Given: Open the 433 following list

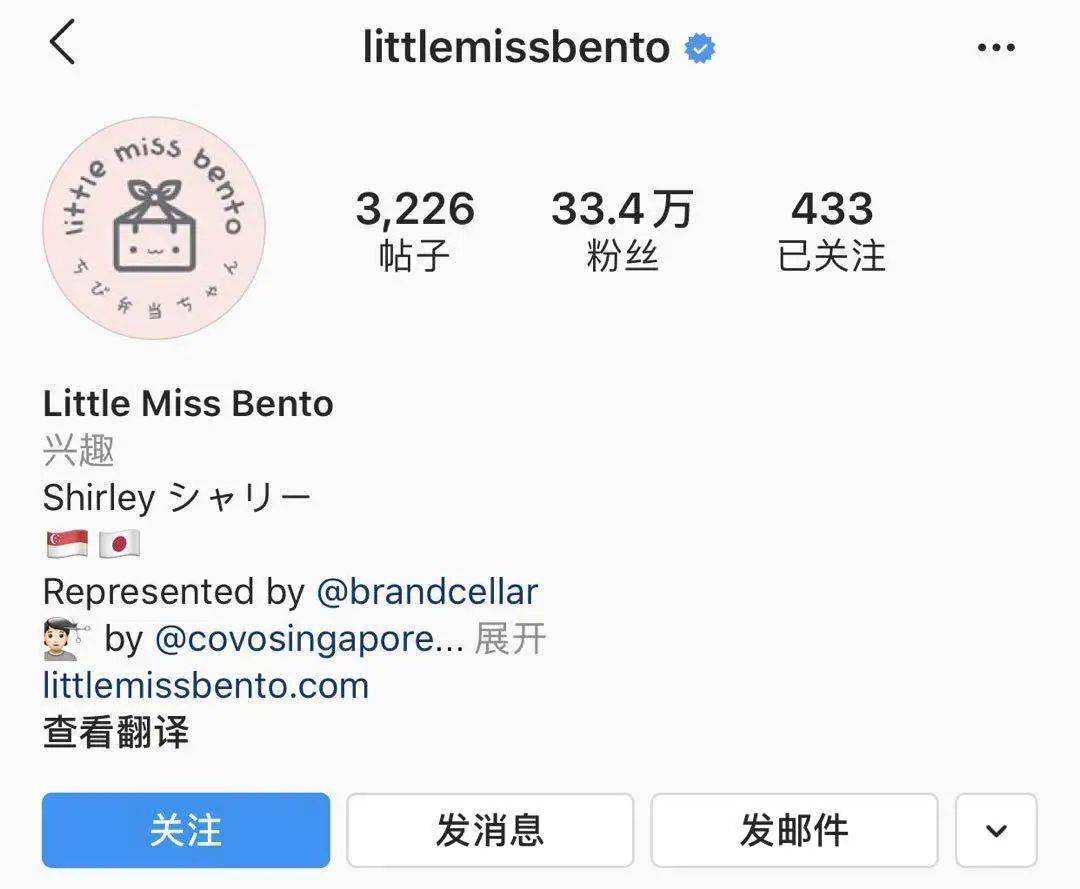Looking at the screenshot, I should 832,231.
